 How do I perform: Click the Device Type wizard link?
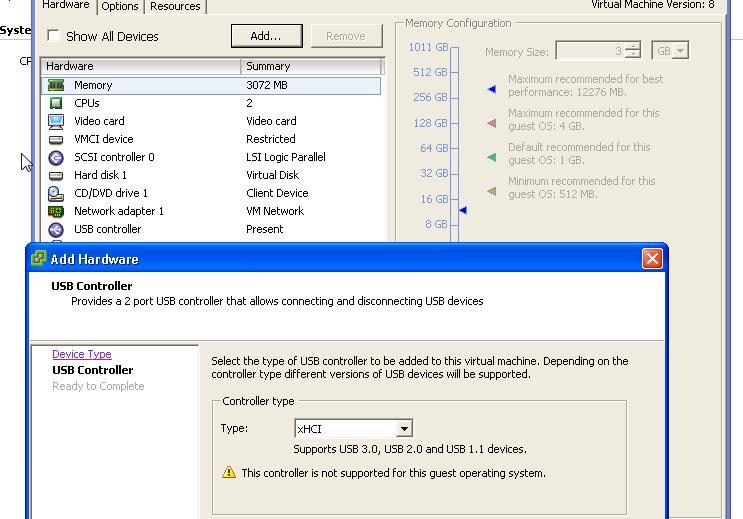coord(82,354)
